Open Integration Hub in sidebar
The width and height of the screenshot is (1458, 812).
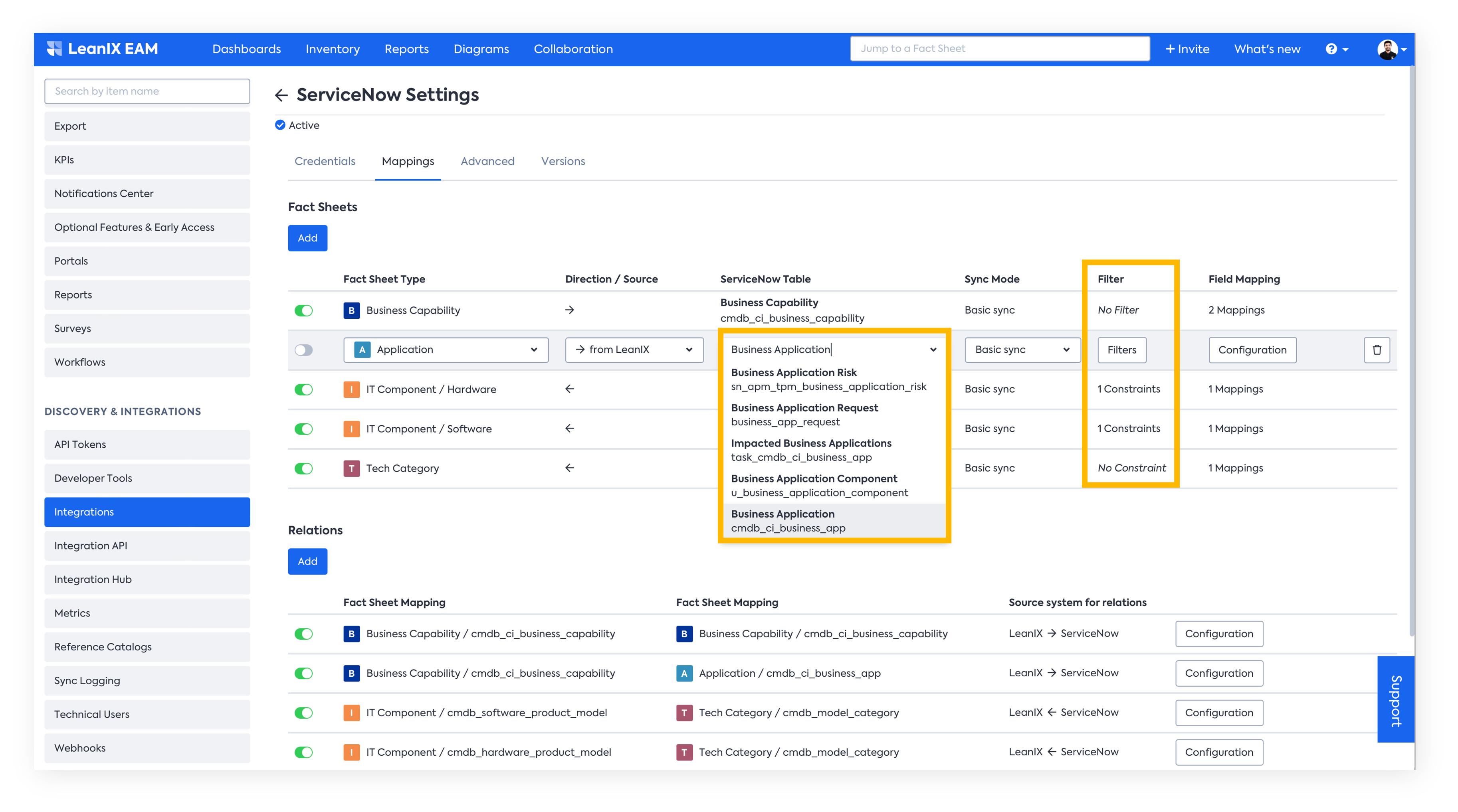(147, 579)
